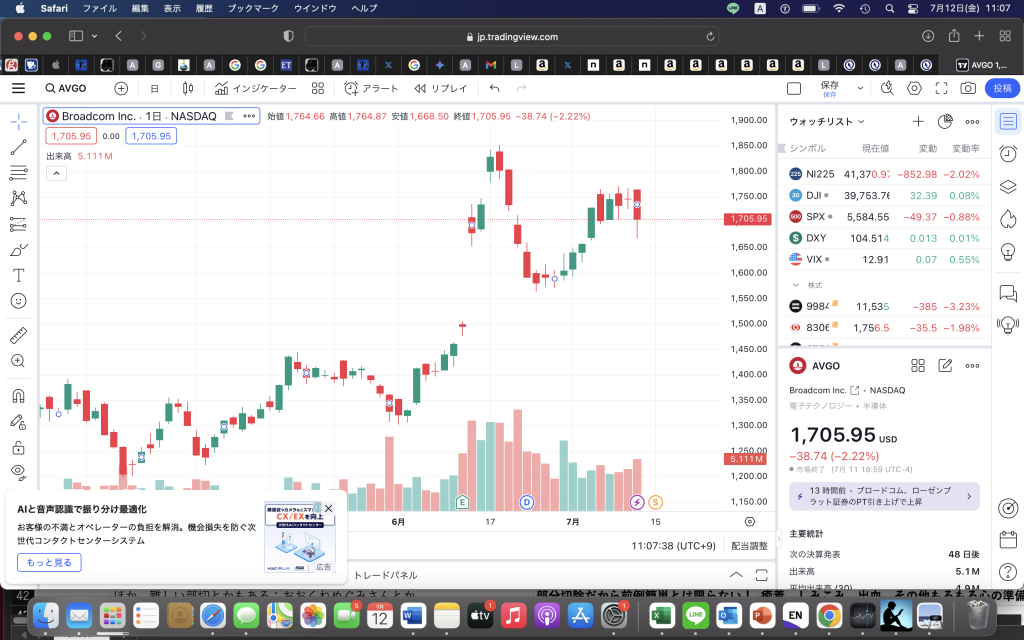Toggle magnet mode for drawings
Image resolution: width=1024 pixels, height=640 pixels.
[18, 395]
